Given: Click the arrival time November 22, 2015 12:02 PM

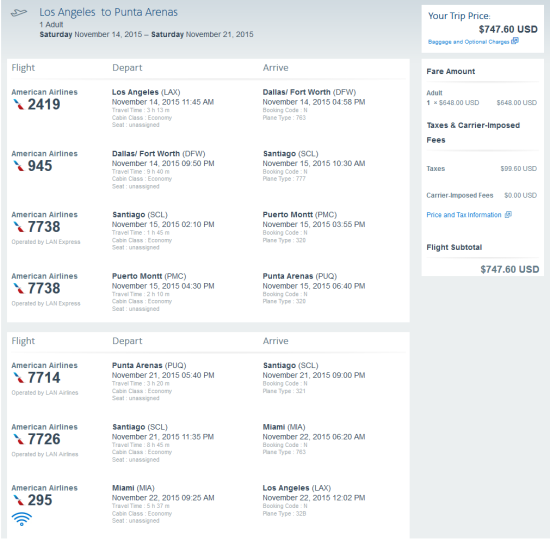Looking at the screenshot, I should (x=314, y=498).
